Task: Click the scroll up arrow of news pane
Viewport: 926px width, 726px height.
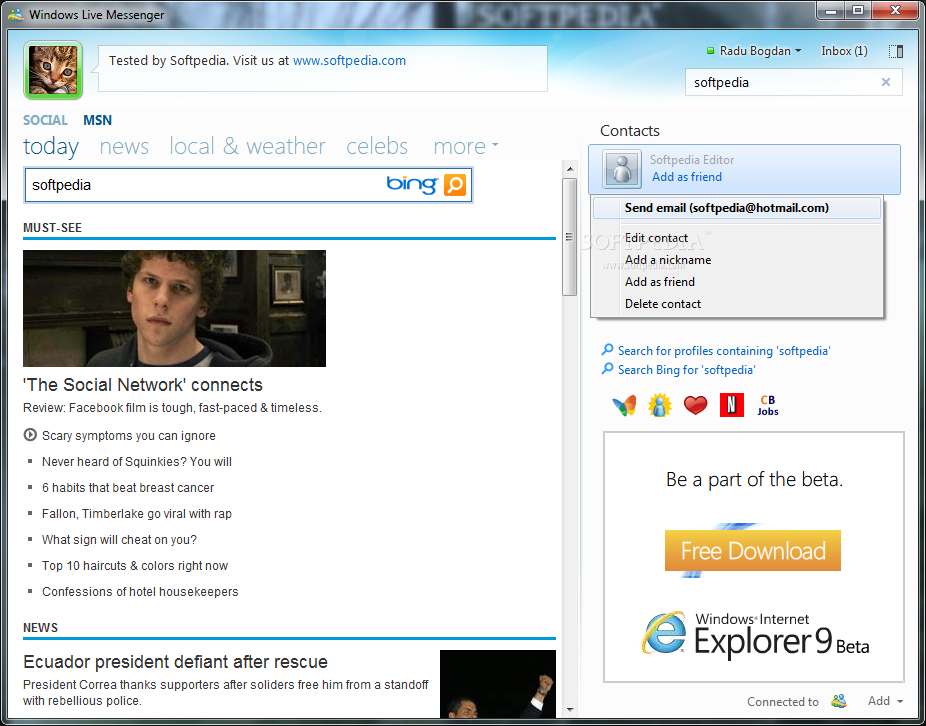Action: pyautogui.click(x=570, y=169)
